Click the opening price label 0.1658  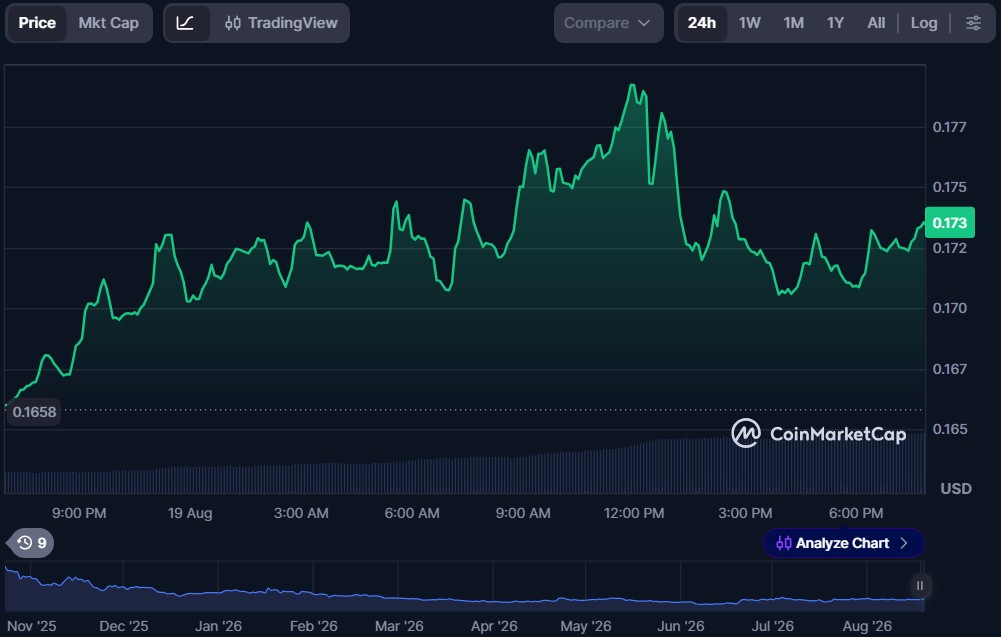(34, 412)
